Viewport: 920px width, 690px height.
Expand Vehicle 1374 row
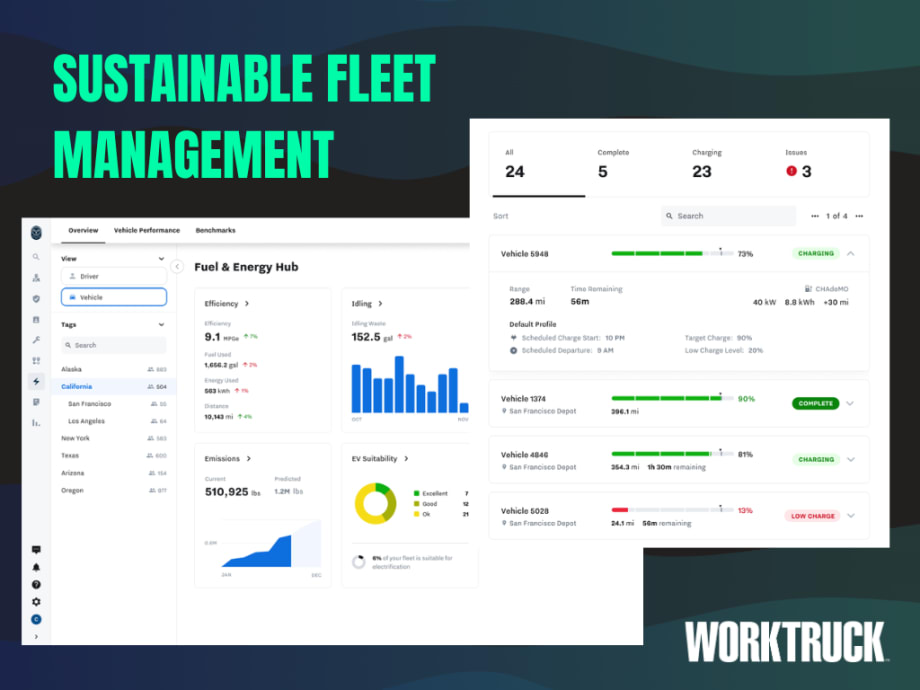pyautogui.click(x=851, y=403)
